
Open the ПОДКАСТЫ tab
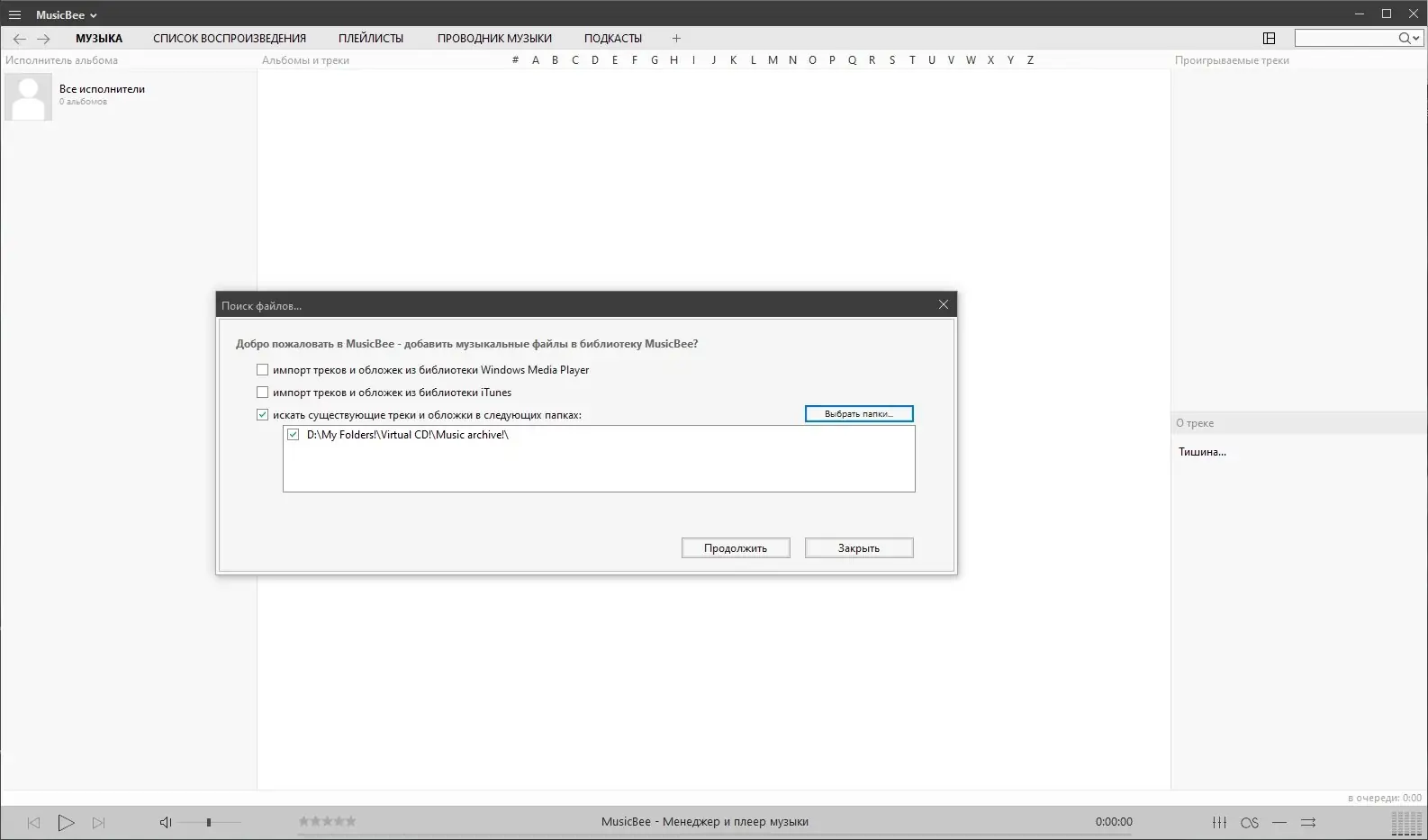(x=613, y=39)
